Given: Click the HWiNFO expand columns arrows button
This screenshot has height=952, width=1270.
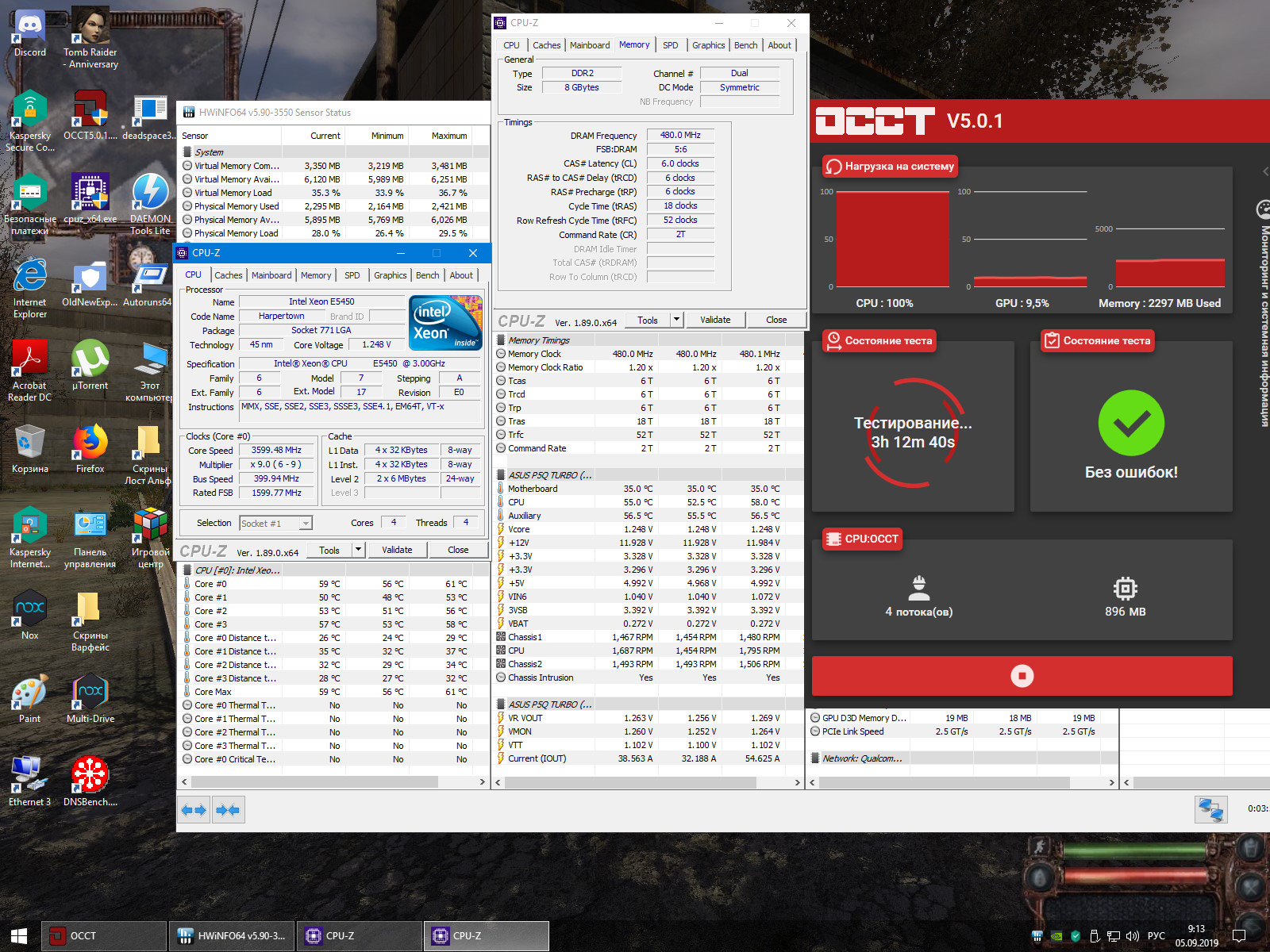Looking at the screenshot, I should (194, 810).
